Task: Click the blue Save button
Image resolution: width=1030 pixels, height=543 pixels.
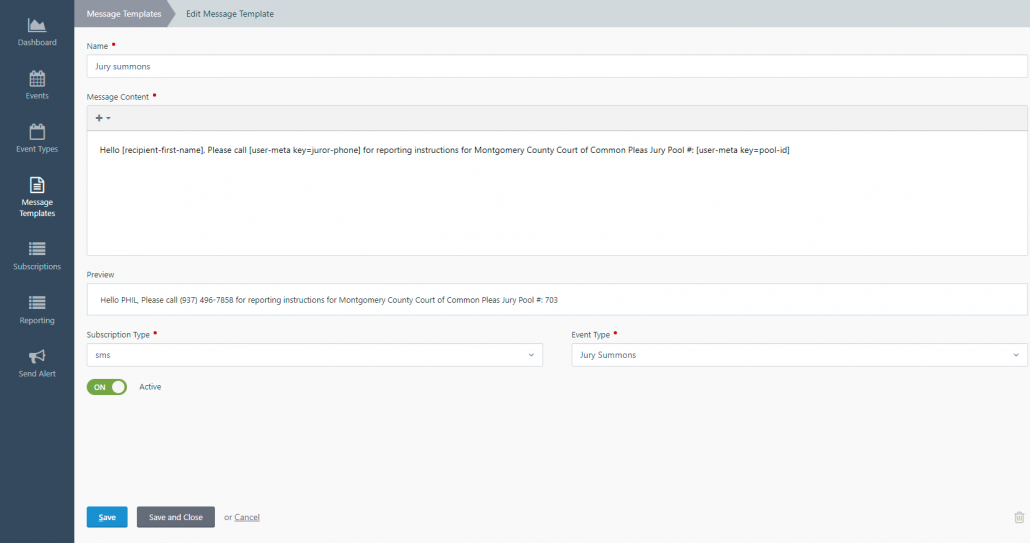Action: coord(107,517)
